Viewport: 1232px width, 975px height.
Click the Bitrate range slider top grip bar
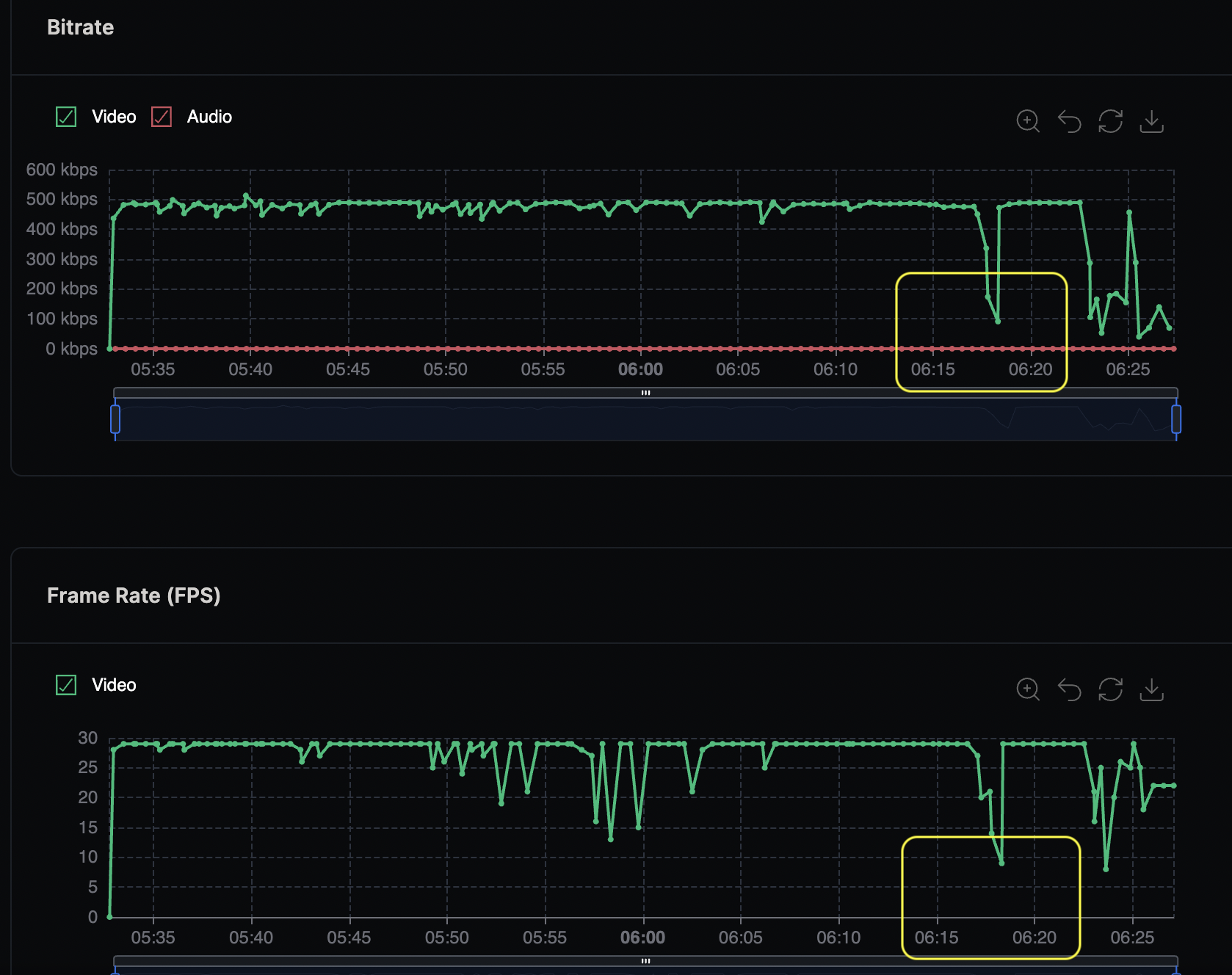click(645, 393)
